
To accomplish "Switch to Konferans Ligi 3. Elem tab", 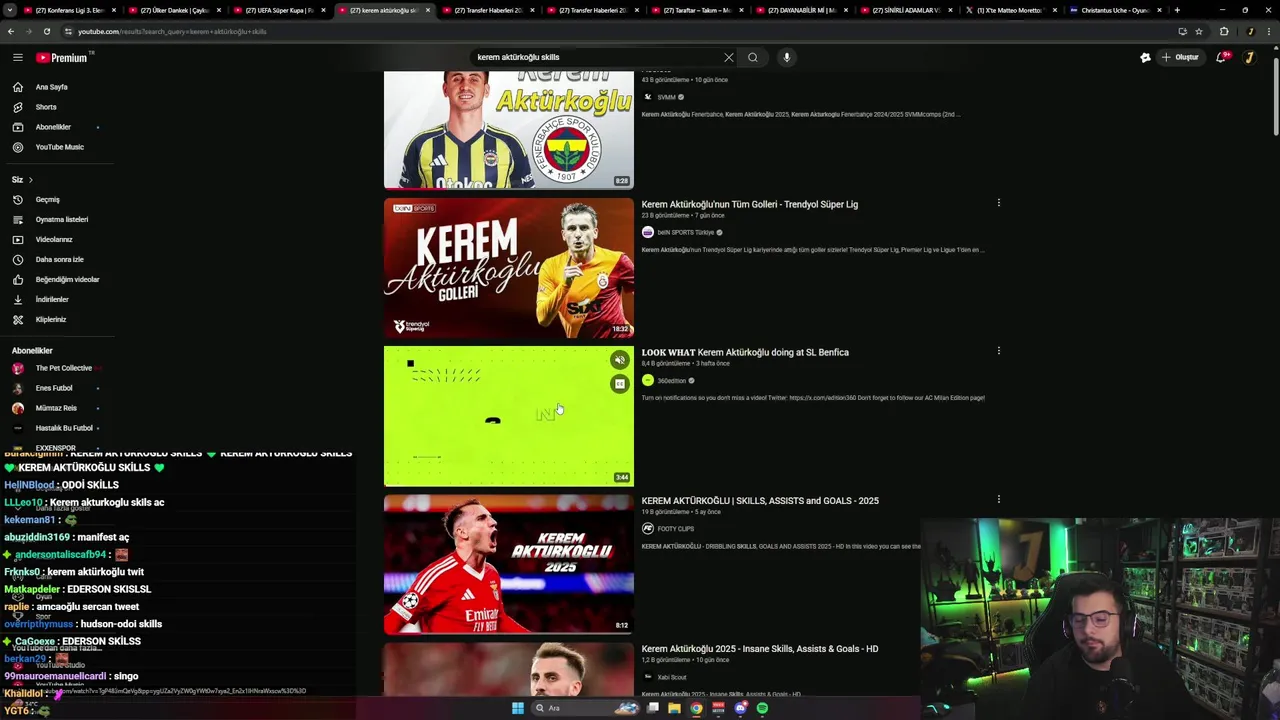I will point(70,10).
